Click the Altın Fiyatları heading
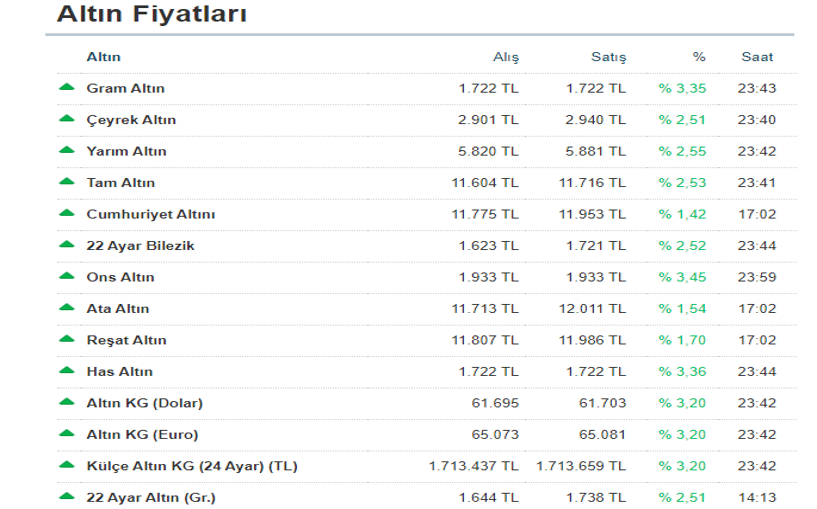Viewport: 817px width, 509px height. (x=152, y=15)
